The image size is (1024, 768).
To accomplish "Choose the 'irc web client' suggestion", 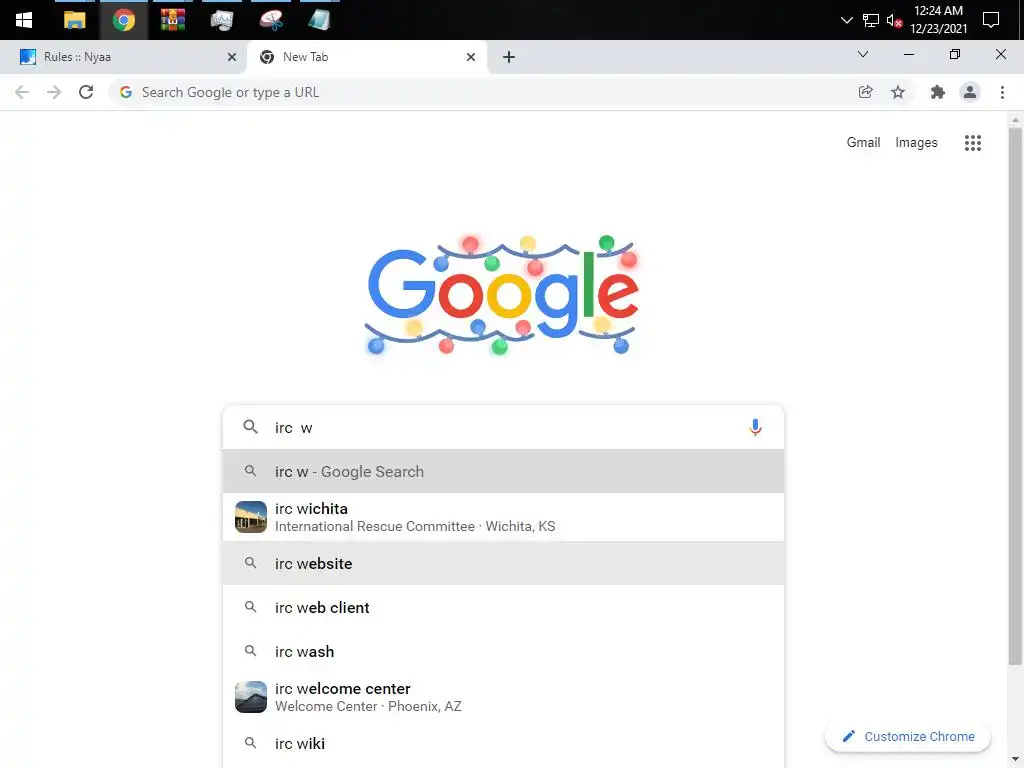I will point(504,607).
